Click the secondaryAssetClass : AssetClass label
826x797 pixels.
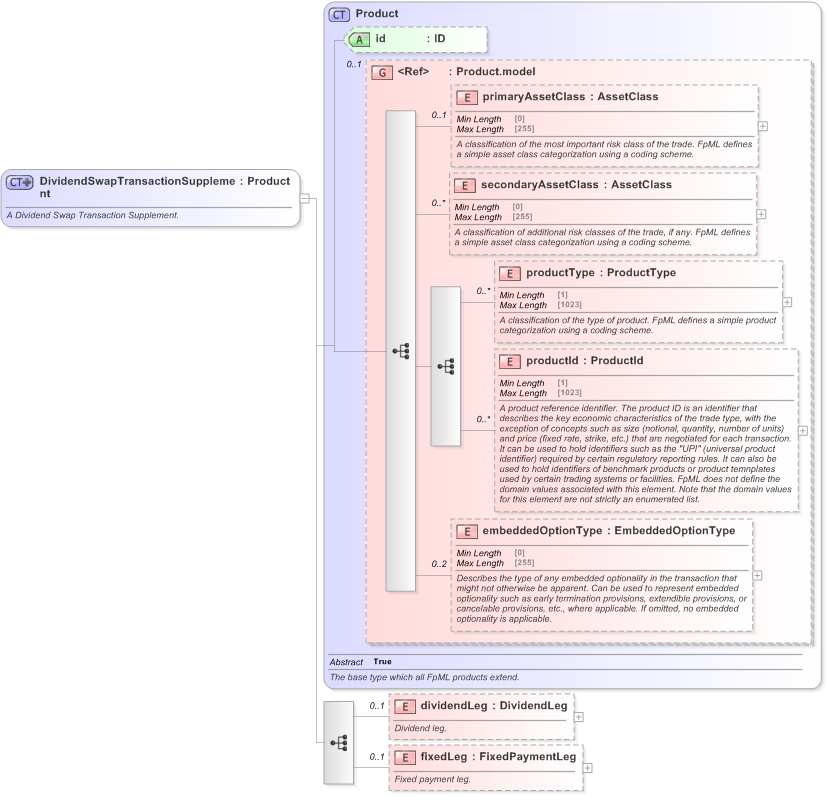pyautogui.click(x=576, y=185)
